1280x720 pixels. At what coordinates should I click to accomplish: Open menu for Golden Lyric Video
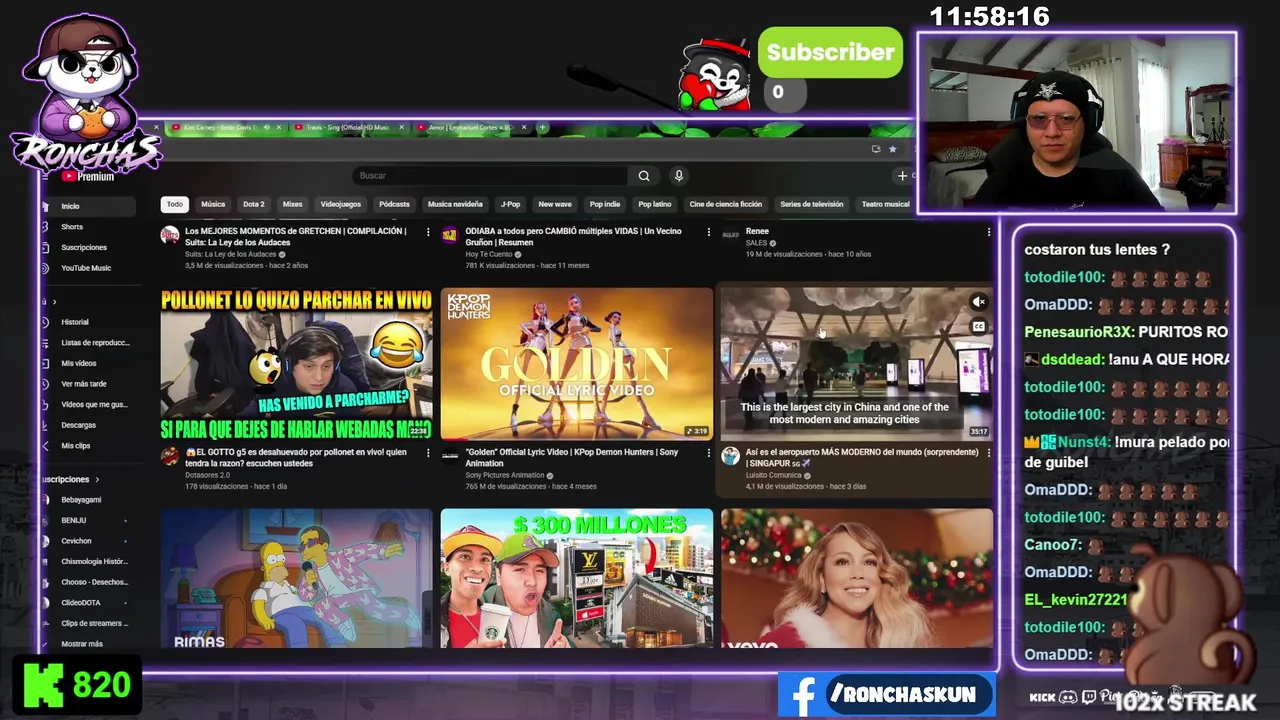pyautogui.click(x=709, y=453)
